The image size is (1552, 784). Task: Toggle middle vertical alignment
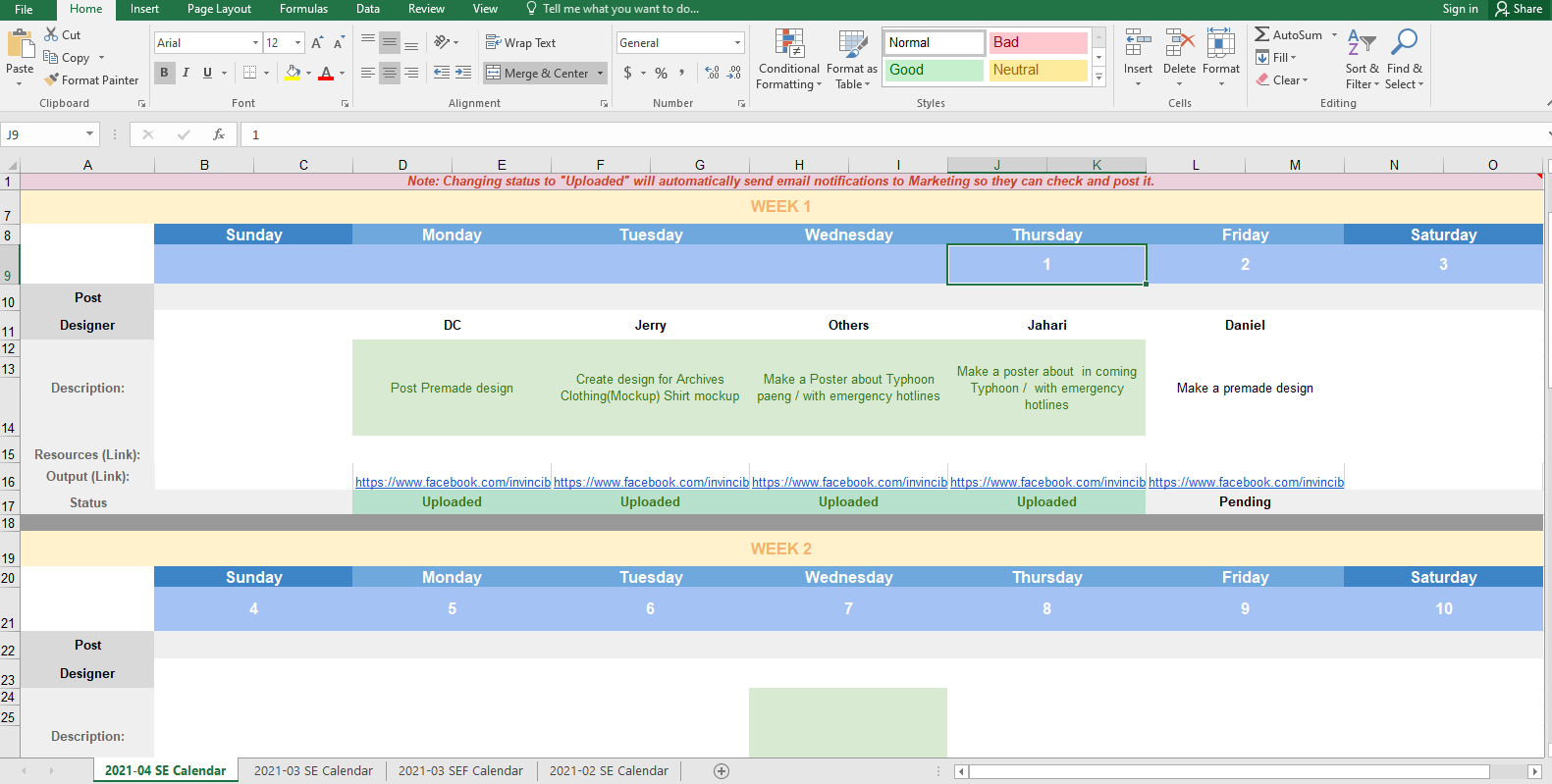click(390, 42)
